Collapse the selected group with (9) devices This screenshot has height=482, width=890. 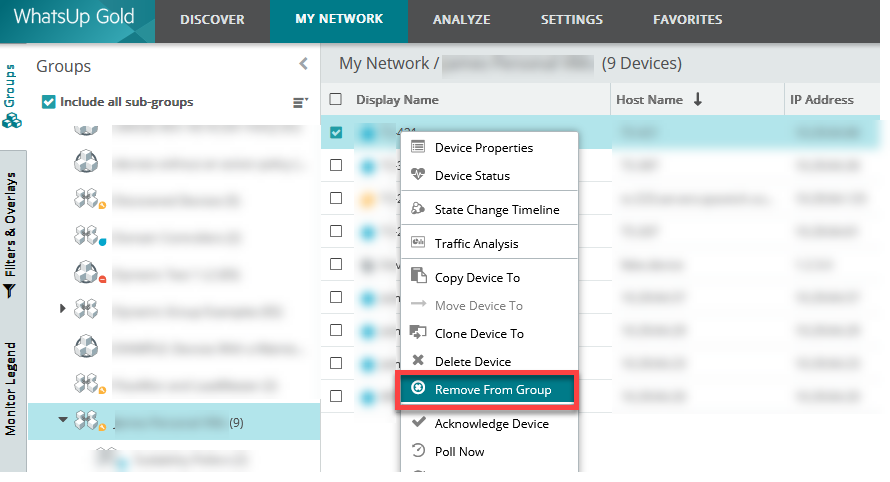click(x=62, y=420)
